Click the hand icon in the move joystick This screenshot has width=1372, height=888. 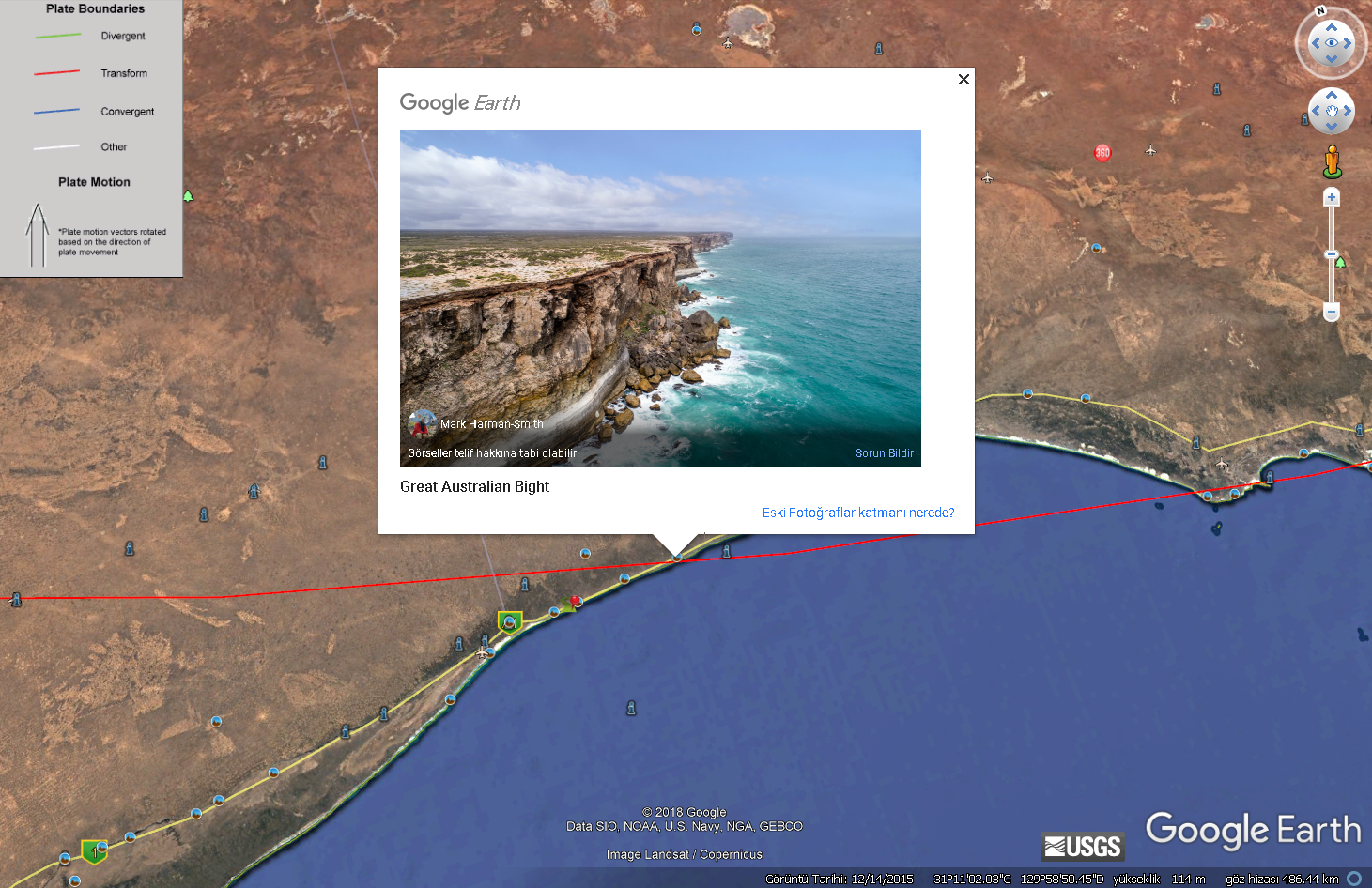tap(1332, 111)
